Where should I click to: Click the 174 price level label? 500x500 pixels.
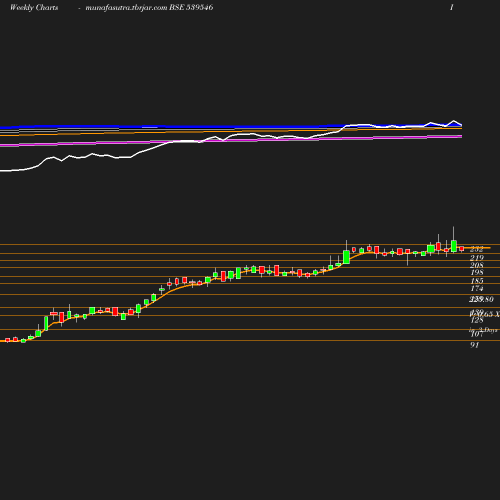pos(477,288)
